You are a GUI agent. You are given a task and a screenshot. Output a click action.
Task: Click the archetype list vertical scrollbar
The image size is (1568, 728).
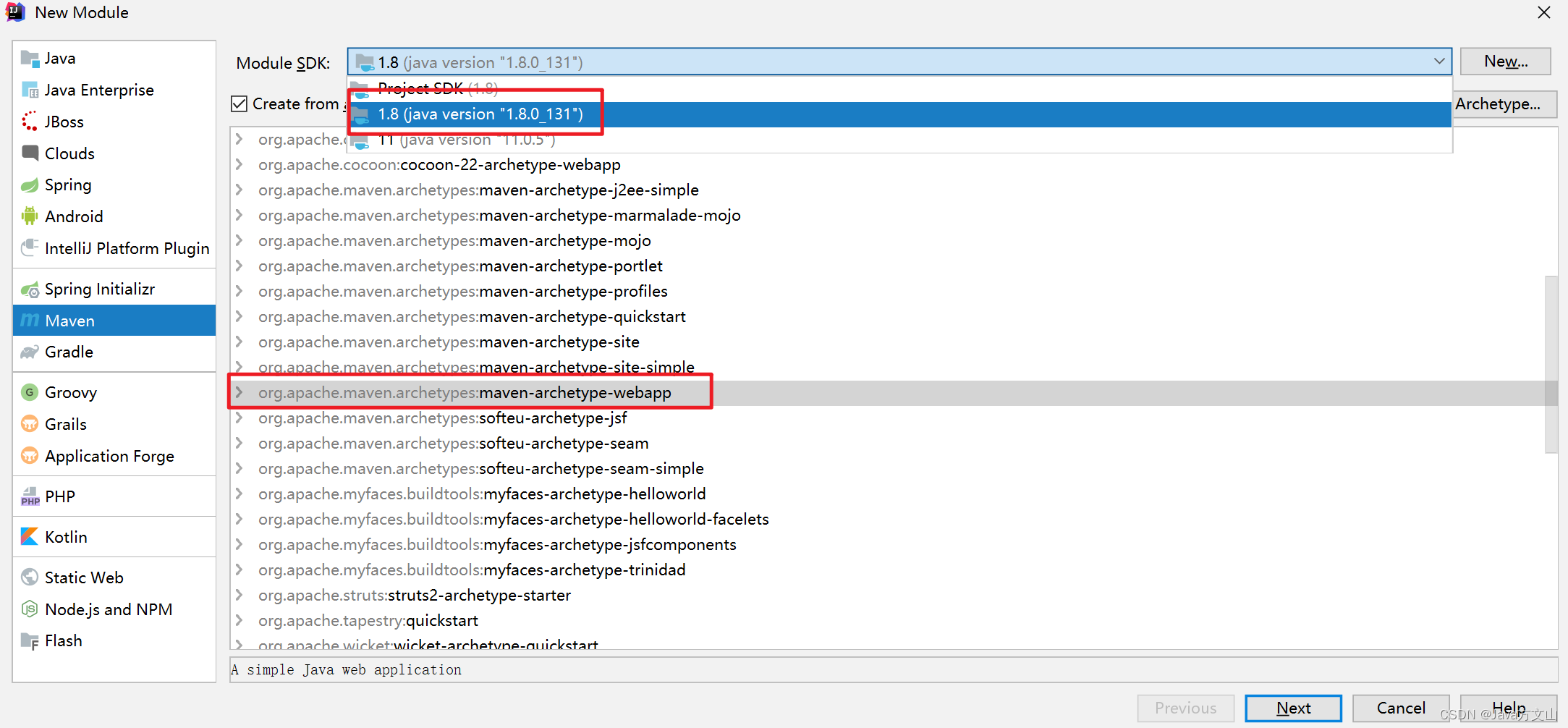(1551, 364)
